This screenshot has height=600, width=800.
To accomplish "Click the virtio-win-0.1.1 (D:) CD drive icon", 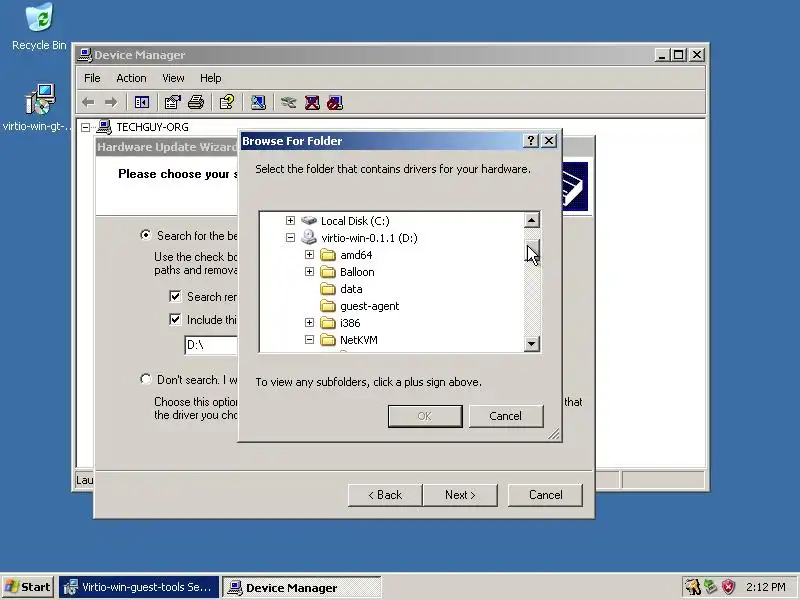I will coord(309,237).
